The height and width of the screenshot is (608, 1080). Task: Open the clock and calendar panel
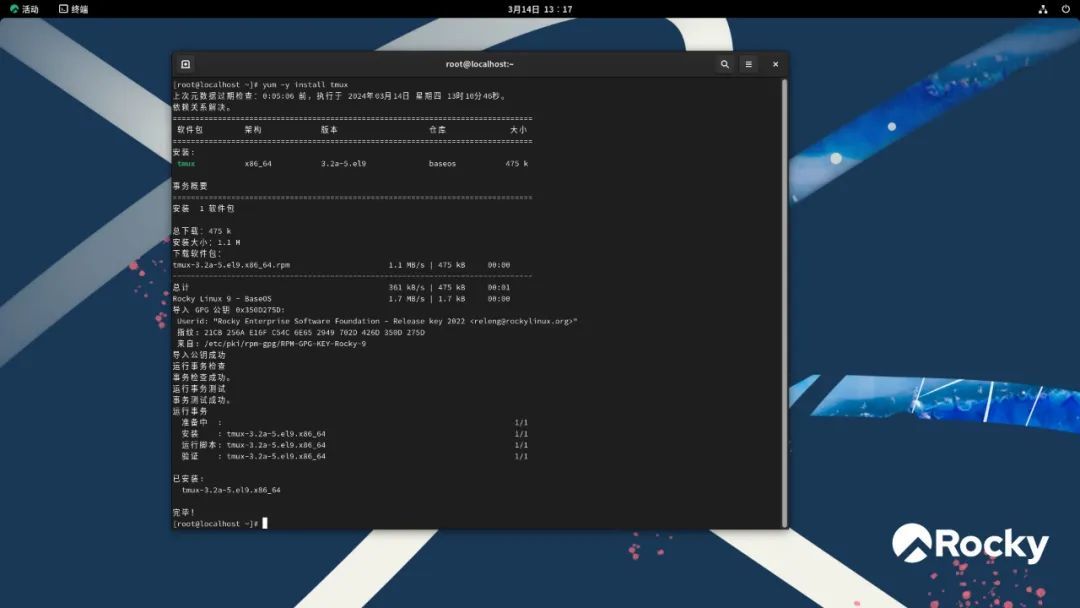540,9
